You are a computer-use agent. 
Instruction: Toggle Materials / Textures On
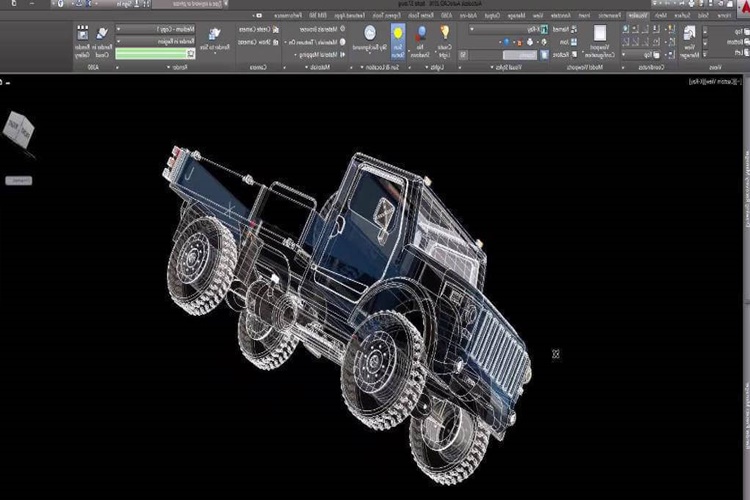(x=316, y=42)
